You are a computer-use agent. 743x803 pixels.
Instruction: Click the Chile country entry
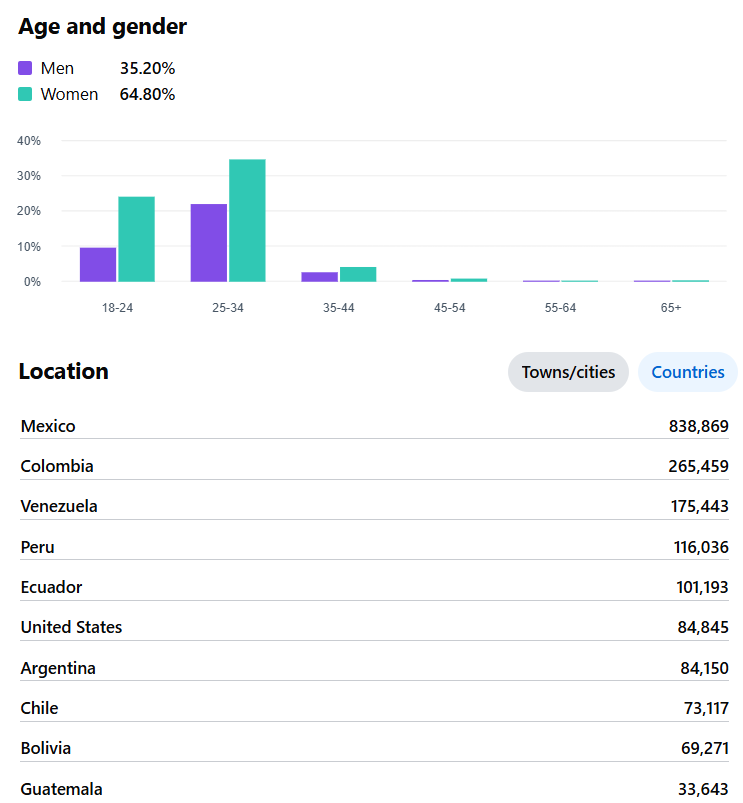[x=40, y=708]
